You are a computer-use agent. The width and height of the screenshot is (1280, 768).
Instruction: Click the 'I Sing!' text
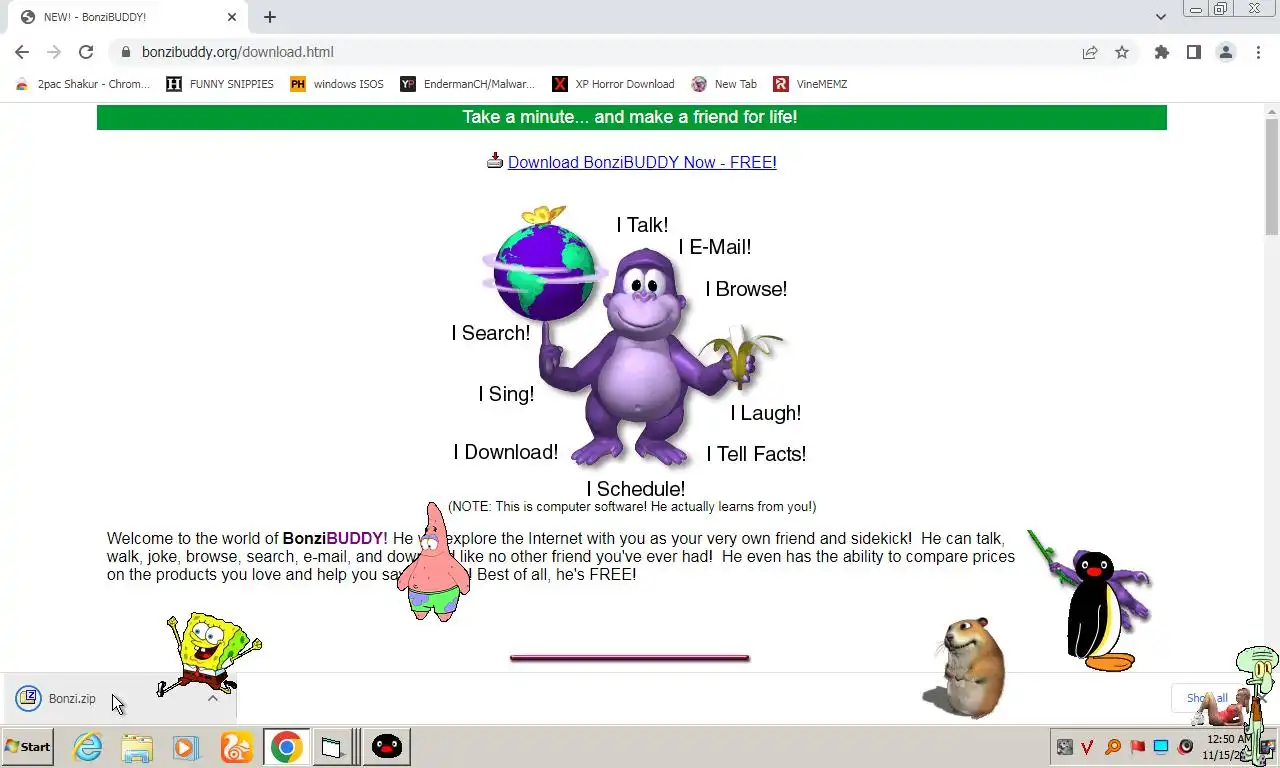point(506,394)
